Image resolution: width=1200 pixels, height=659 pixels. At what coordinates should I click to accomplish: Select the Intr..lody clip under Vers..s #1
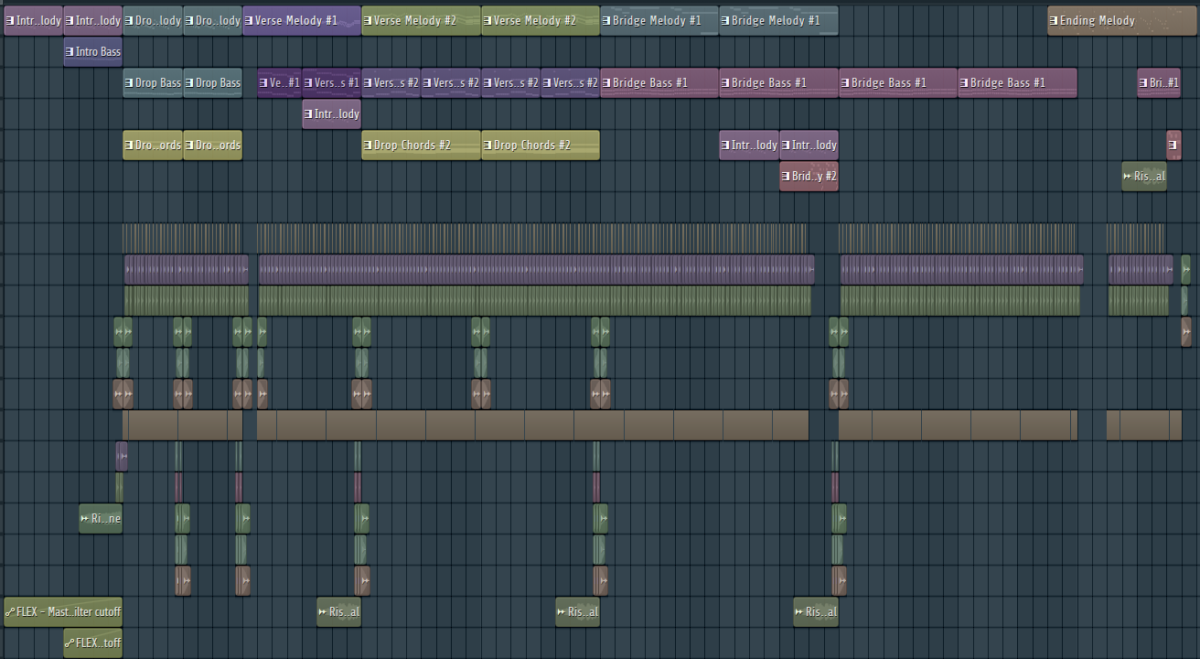pos(331,114)
